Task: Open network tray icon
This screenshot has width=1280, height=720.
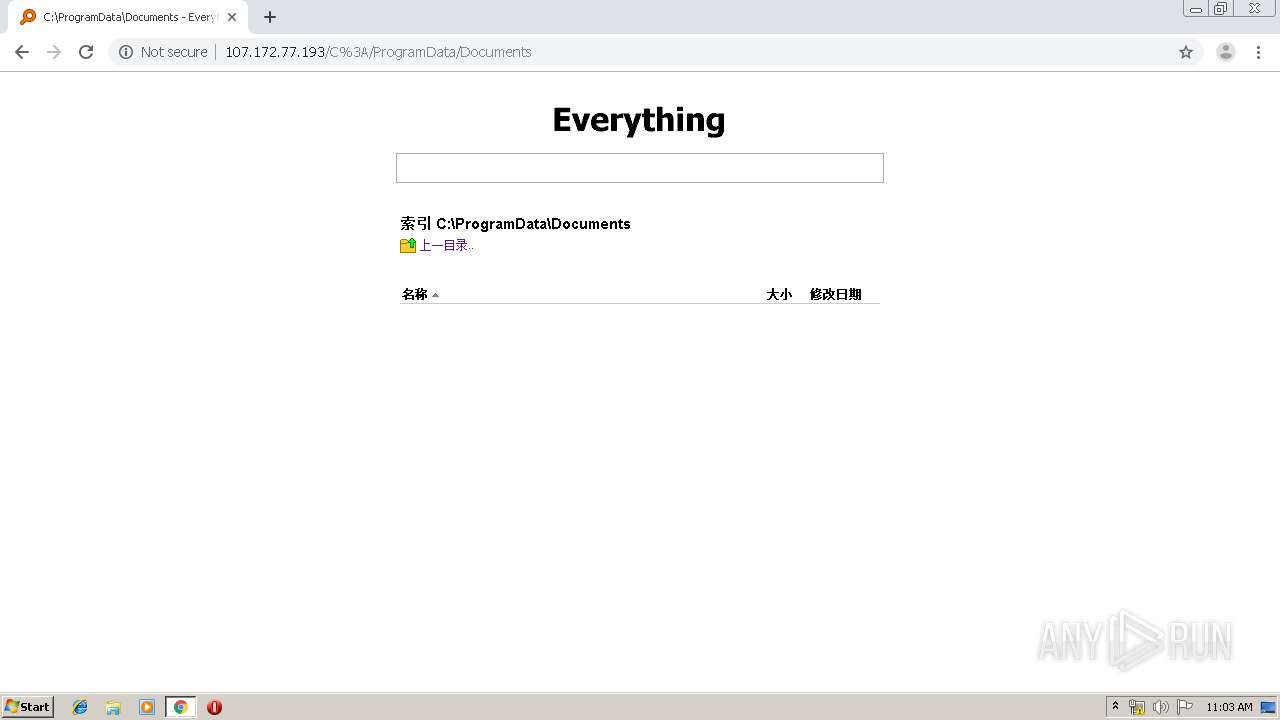Action: click(x=1137, y=707)
